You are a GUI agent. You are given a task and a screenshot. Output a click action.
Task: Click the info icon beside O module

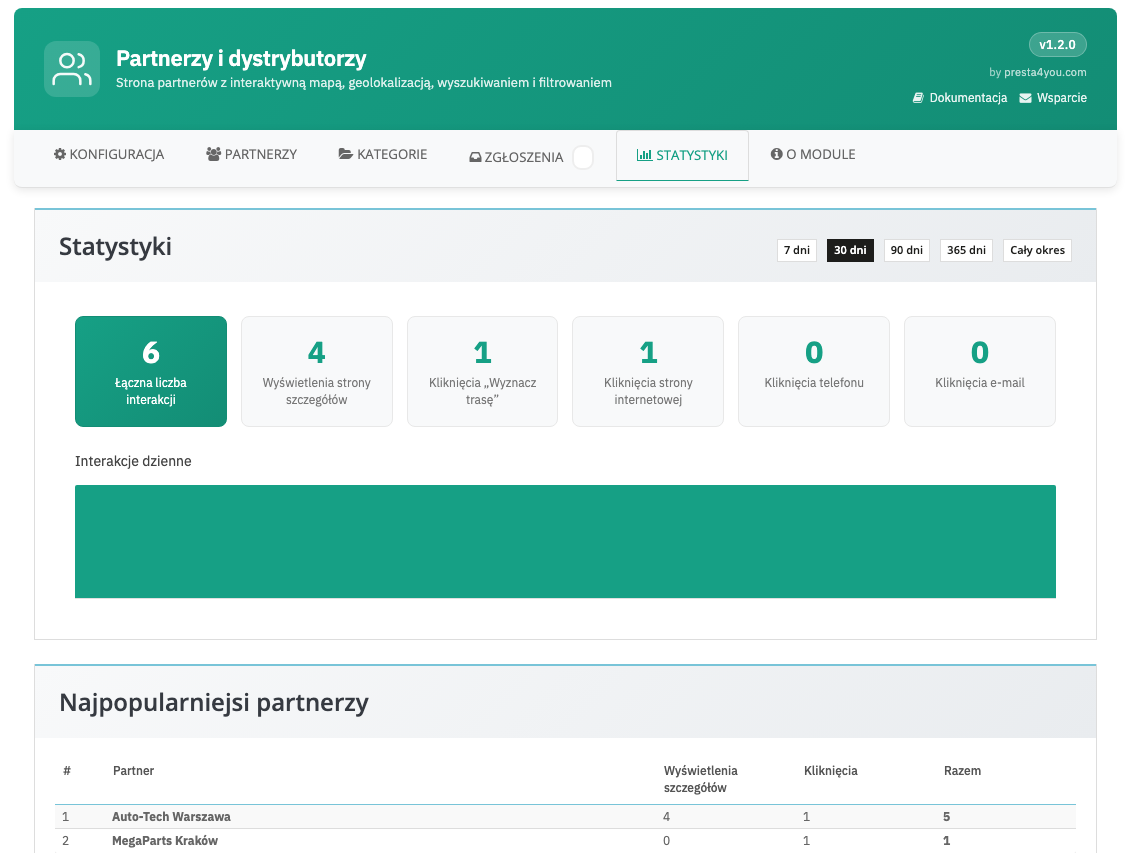[776, 154]
